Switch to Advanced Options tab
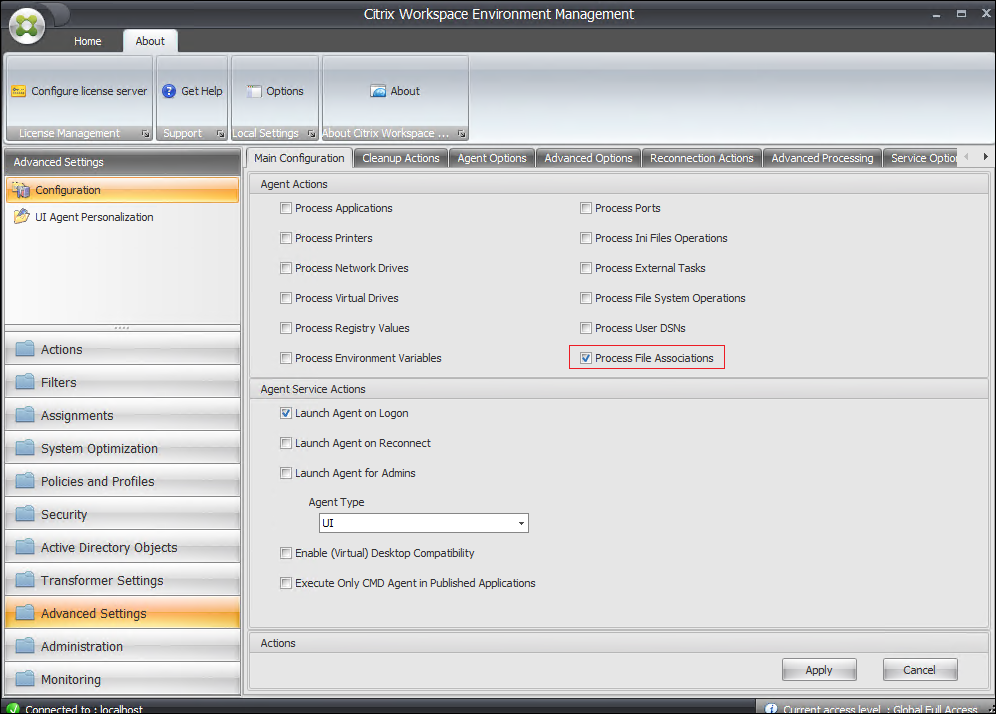Viewport: 996px width, 714px height. (588, 158)
